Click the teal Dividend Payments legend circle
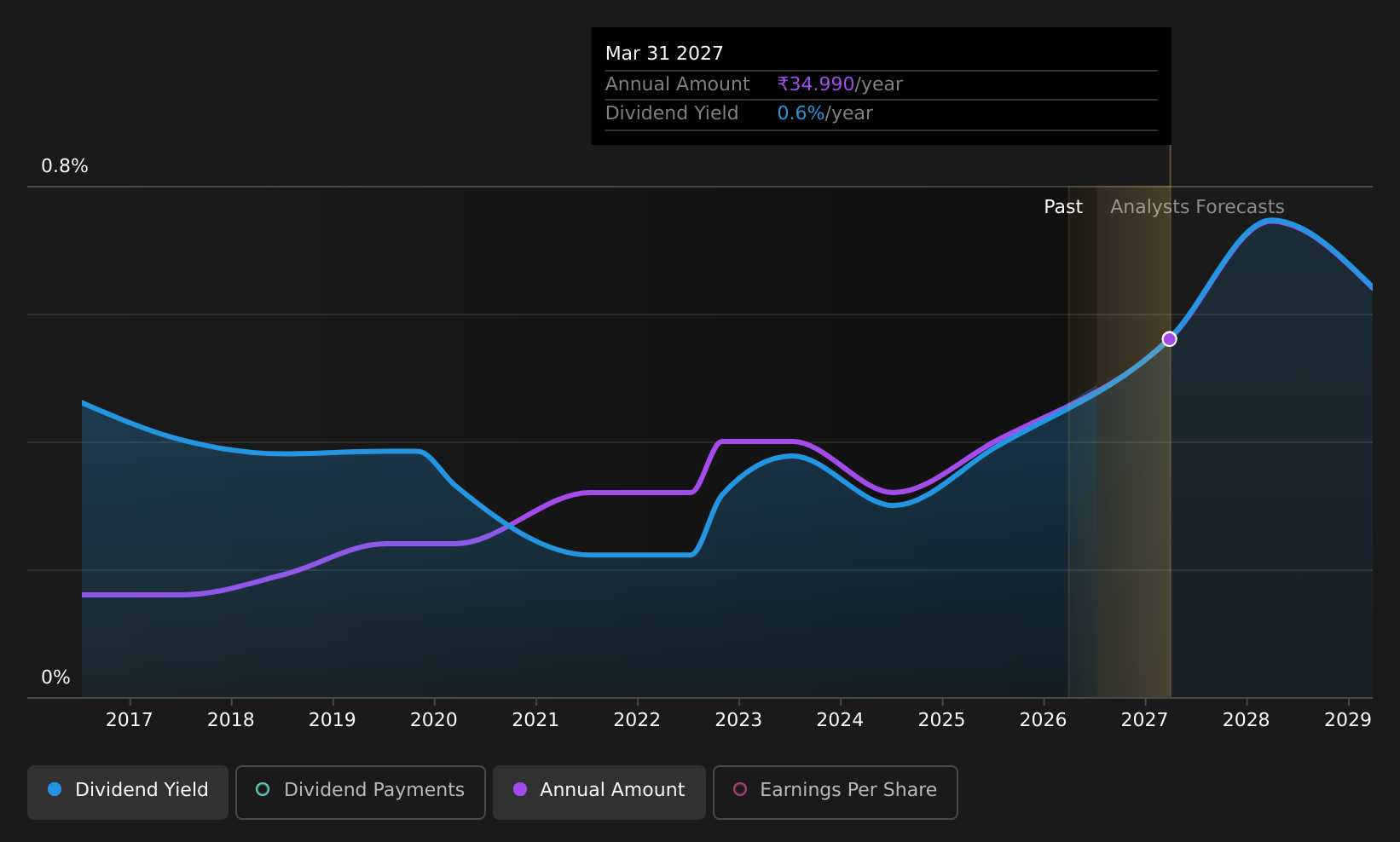This screenshot has width=1400, height=842. tap(263, 789)
